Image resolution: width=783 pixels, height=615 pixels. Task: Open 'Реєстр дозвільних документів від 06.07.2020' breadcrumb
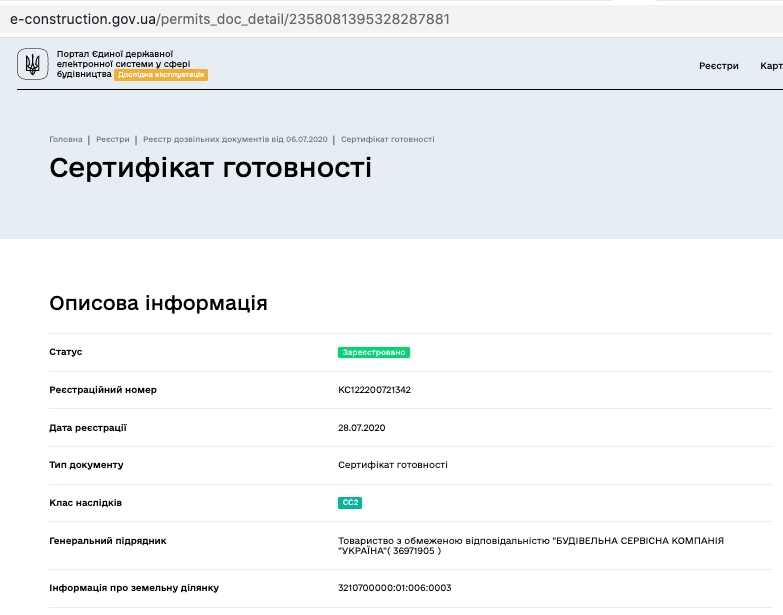click(x=235, y=139)
